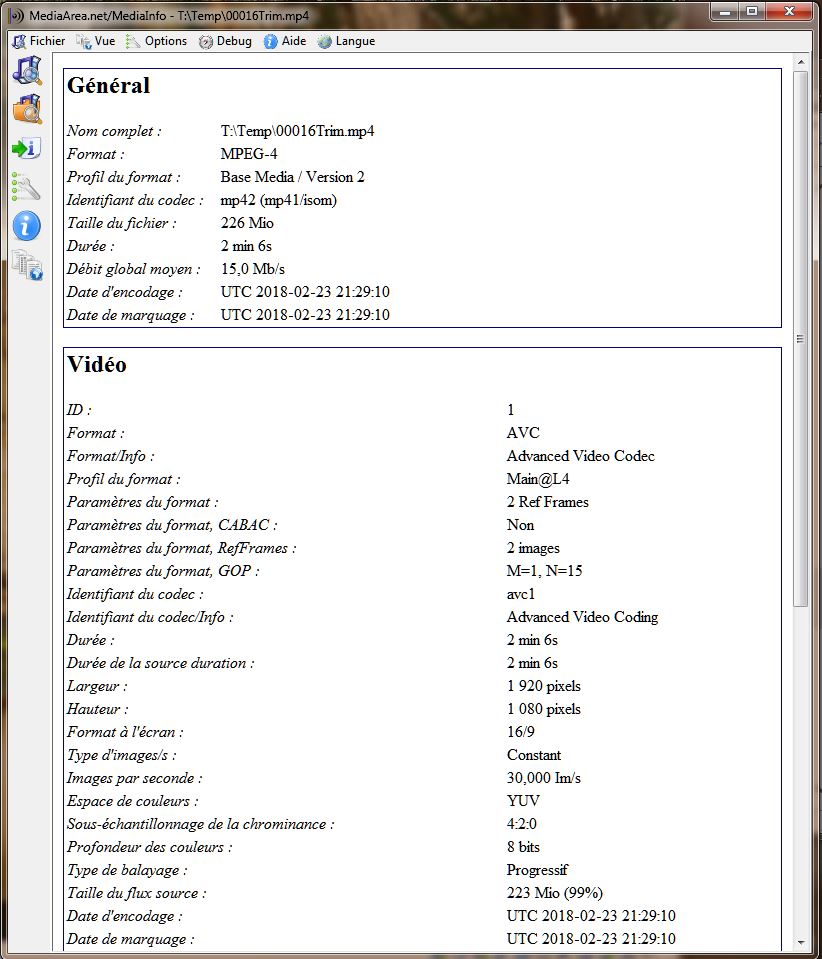This screenshot has width=822, height=959.
Task: Click the Sous-échantillonnage de la chrominance label
Action: click(x=201, y=824)
